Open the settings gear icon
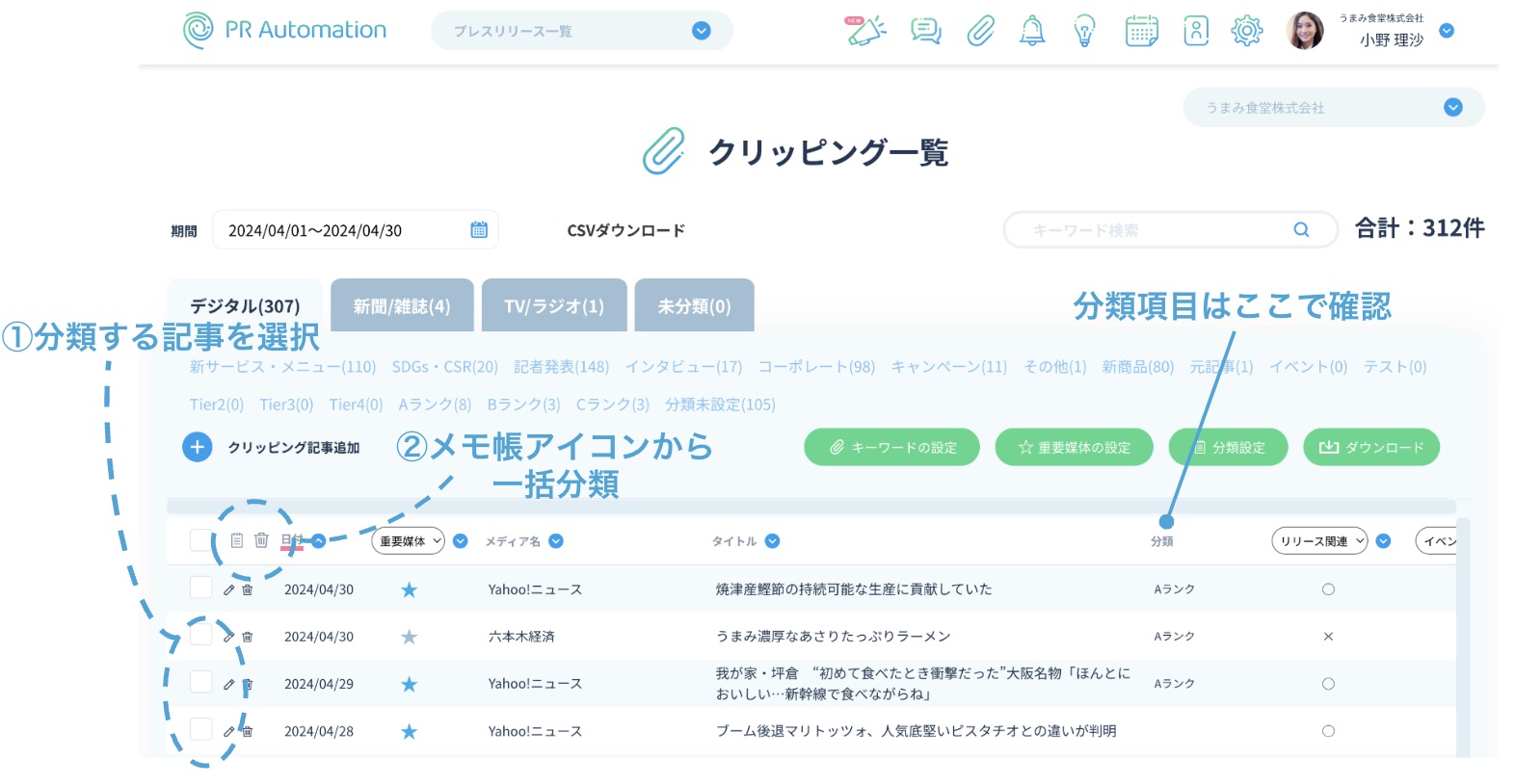The height and width of the screenshot is (784, 1515). tap(1246, 31)
